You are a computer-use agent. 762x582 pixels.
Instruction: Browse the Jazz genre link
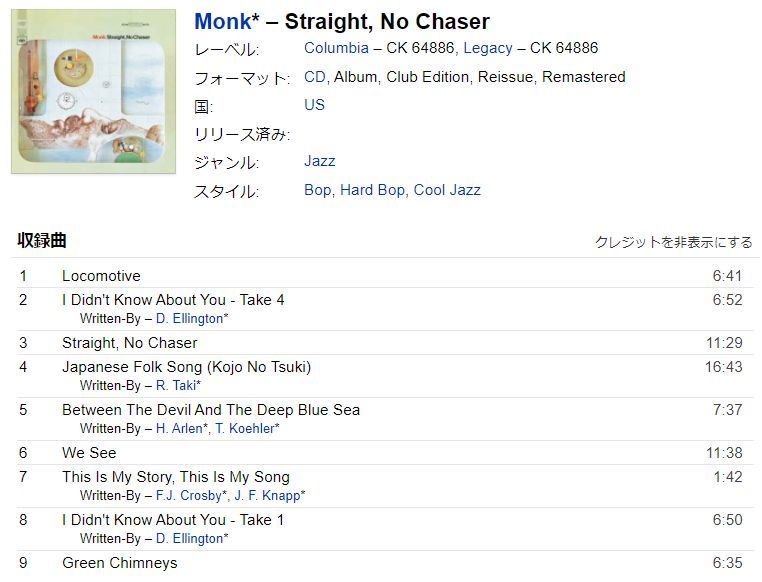pyautogui.click(x=320, y=161)
